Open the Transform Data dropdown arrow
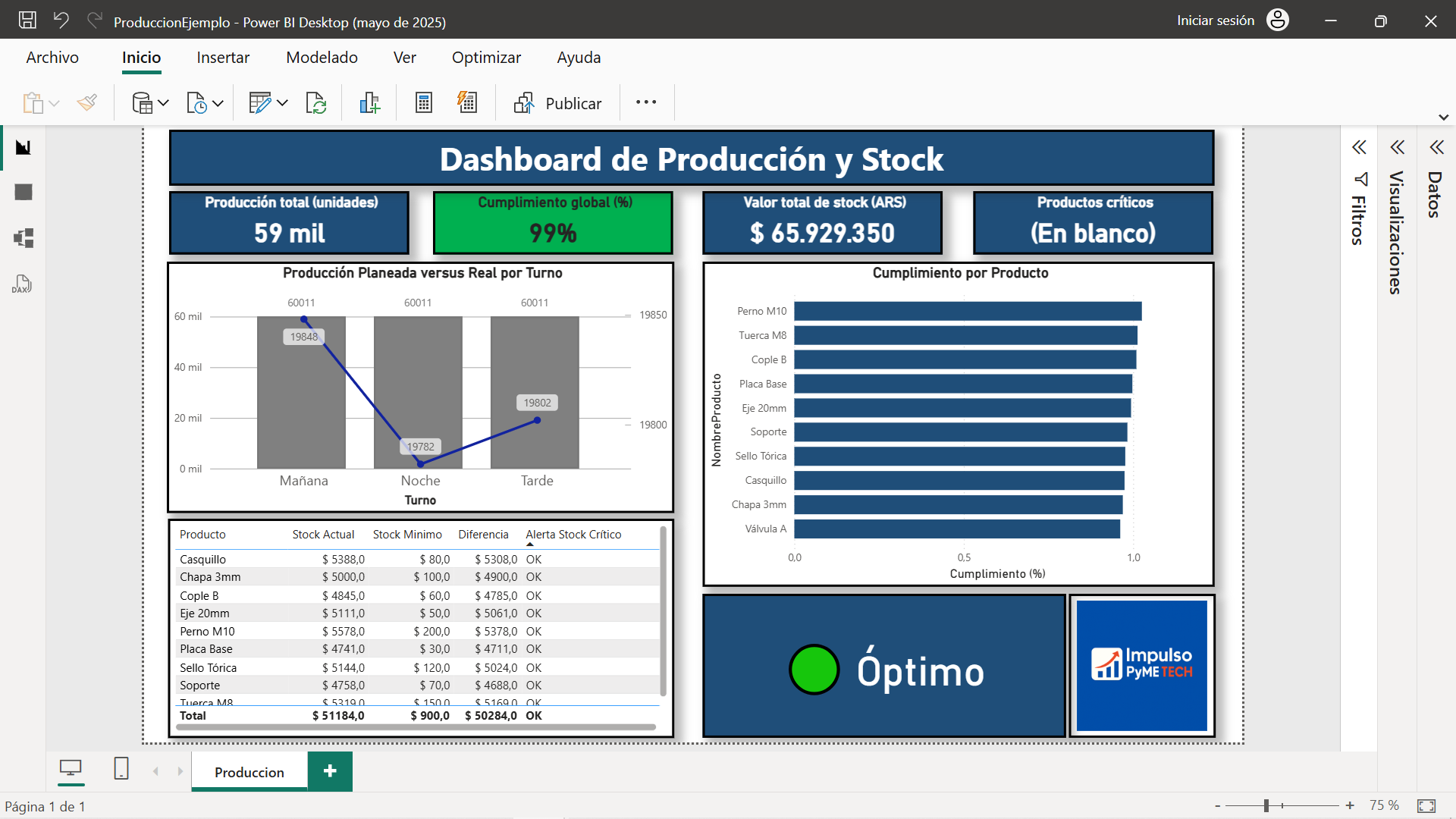Screen dimensions: 1456x819 (282, 103)
